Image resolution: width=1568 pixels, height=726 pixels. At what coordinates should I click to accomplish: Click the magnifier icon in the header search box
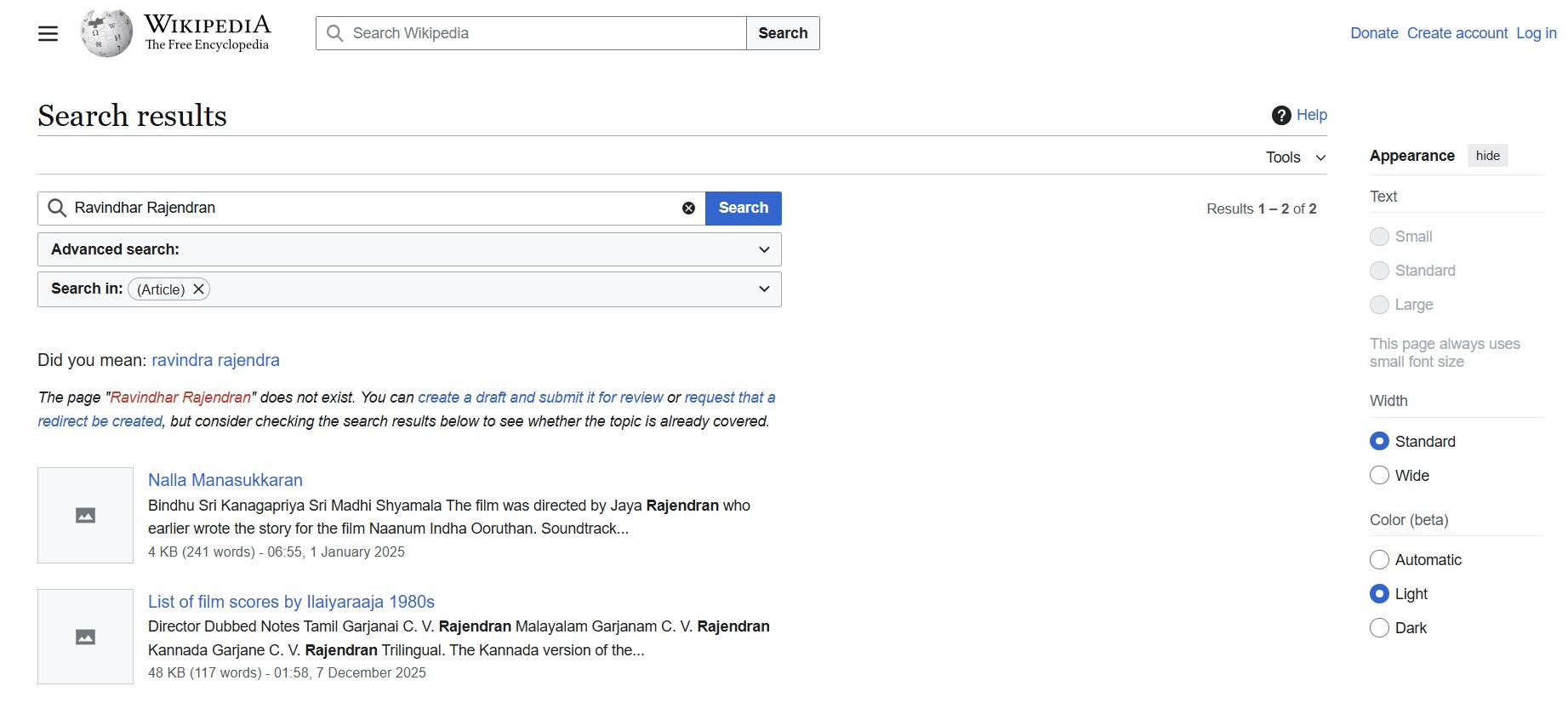(335, 33)
